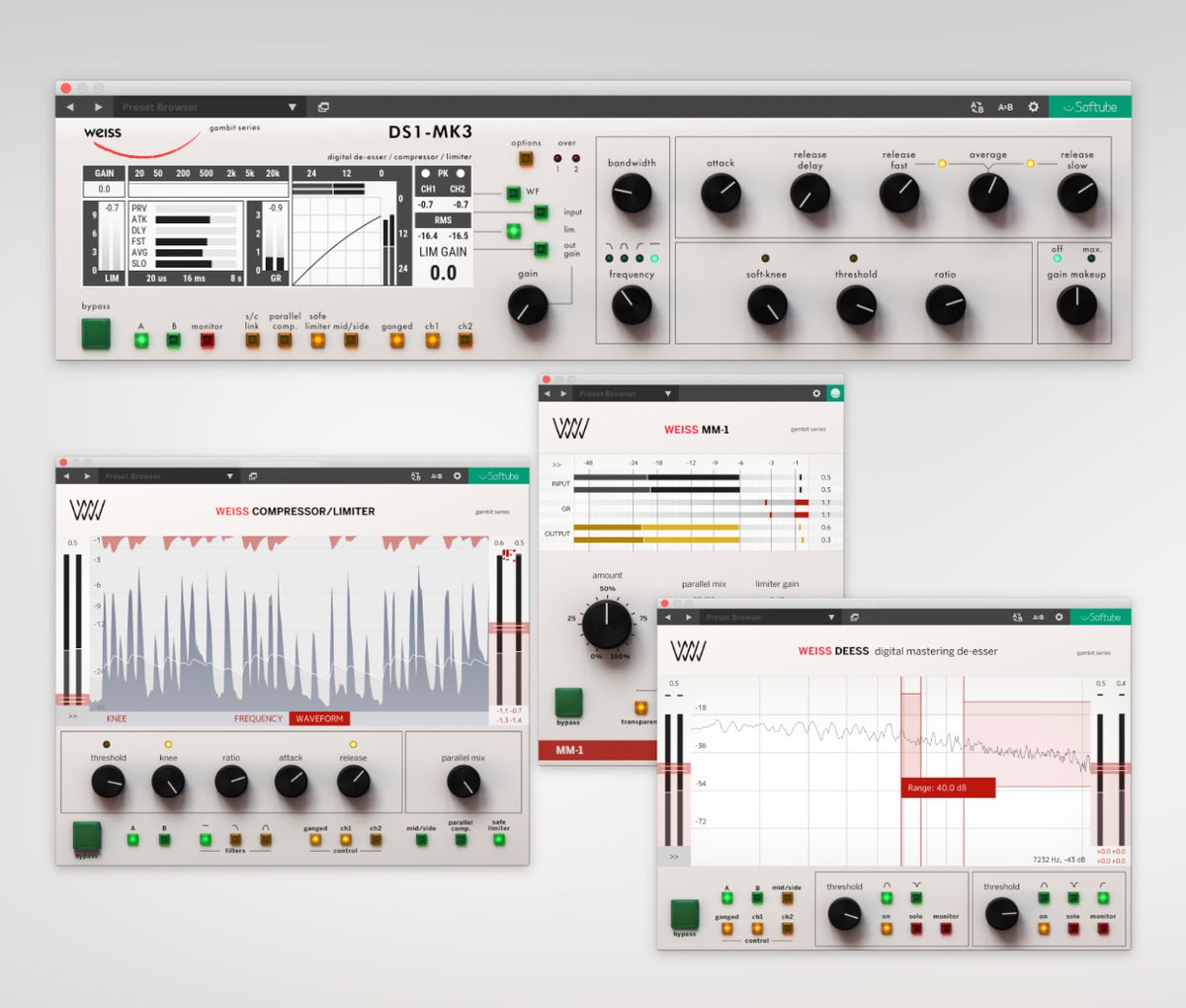1186x1008 pixels.
Task: Click the solo icon in the left DEESS threshold band
Action: pyautogui.click(x=915, y=929)
